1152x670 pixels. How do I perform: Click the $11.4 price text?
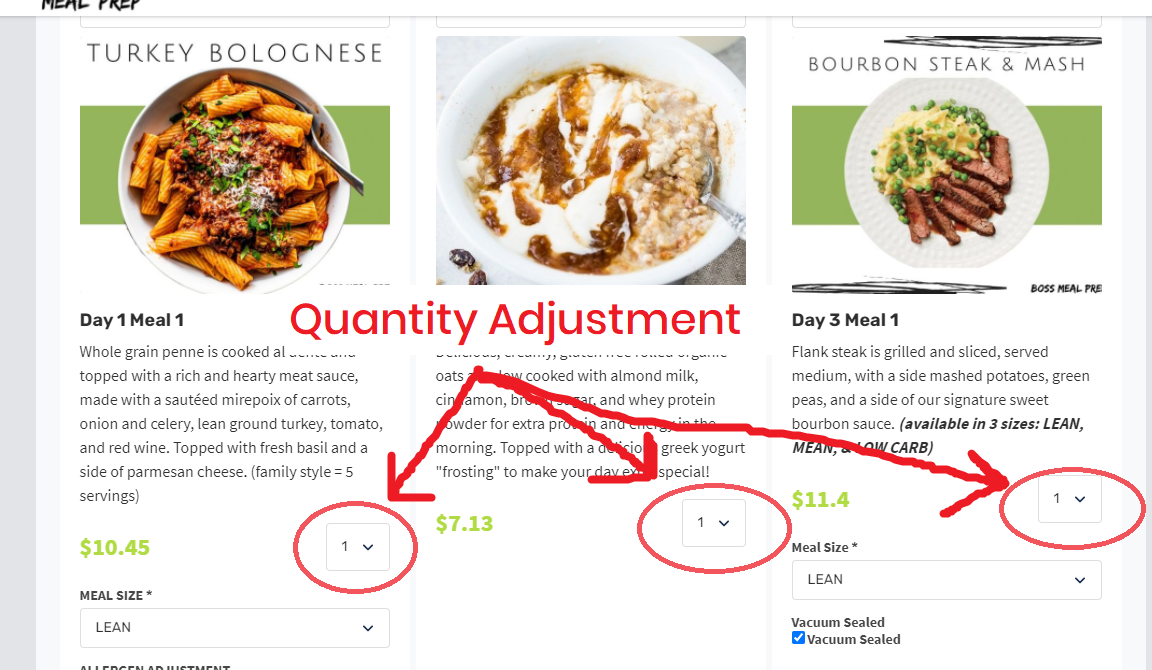[820, 500]
